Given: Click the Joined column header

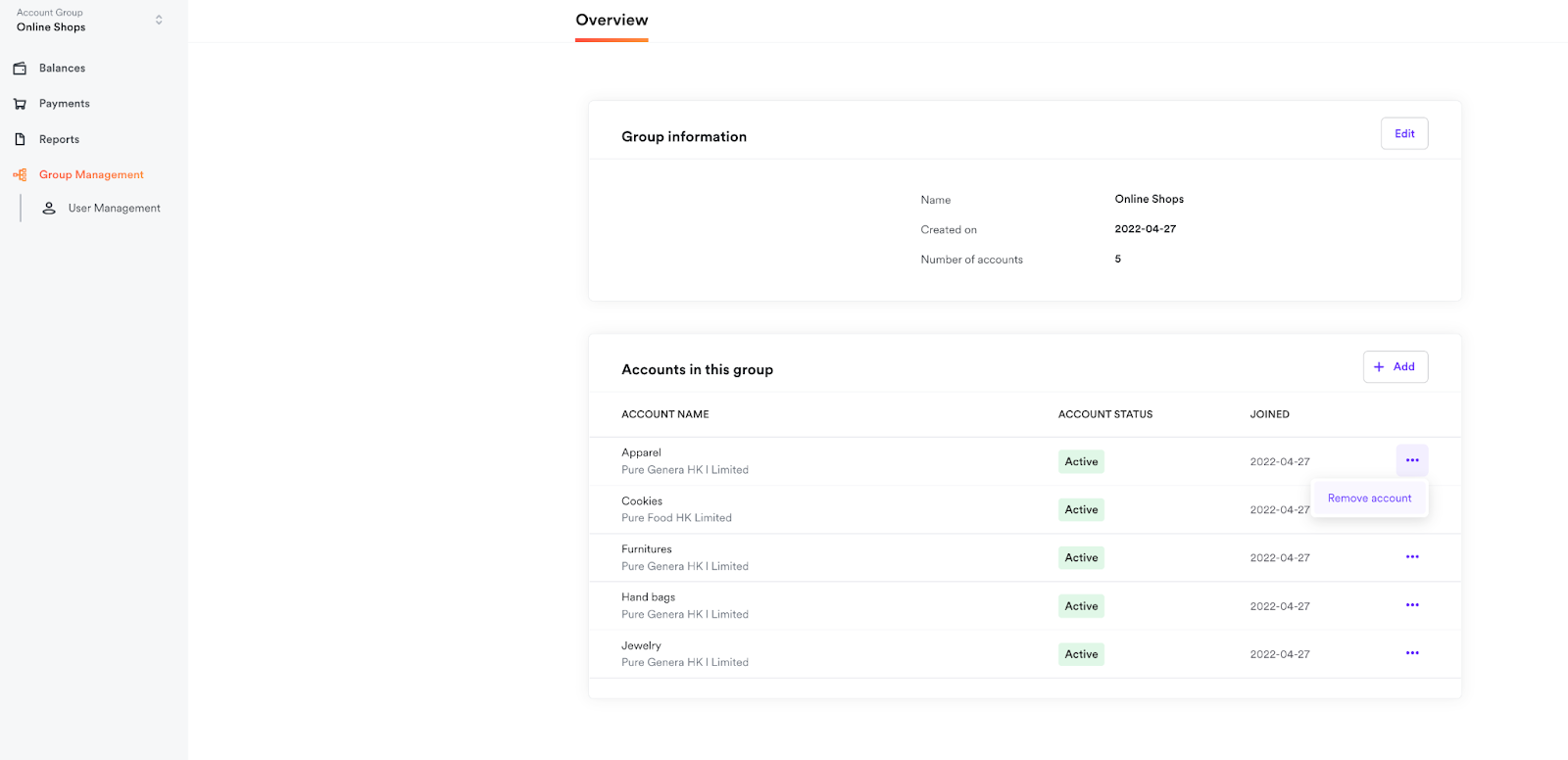Looking at the screenshot, I should tap(1269, 414).
